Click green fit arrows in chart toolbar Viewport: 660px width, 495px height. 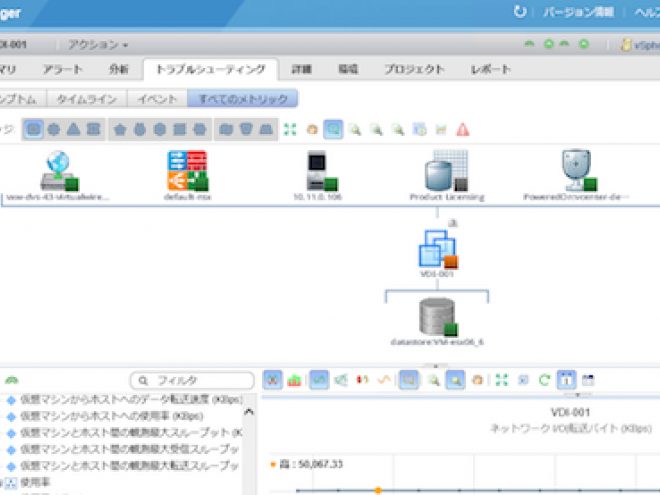click(x=501, y=381)
